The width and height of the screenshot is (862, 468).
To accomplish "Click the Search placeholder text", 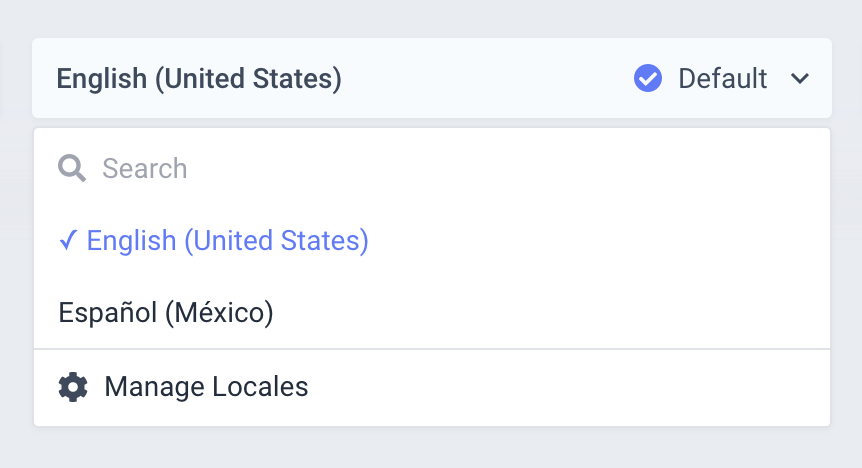I will (145, 169).
